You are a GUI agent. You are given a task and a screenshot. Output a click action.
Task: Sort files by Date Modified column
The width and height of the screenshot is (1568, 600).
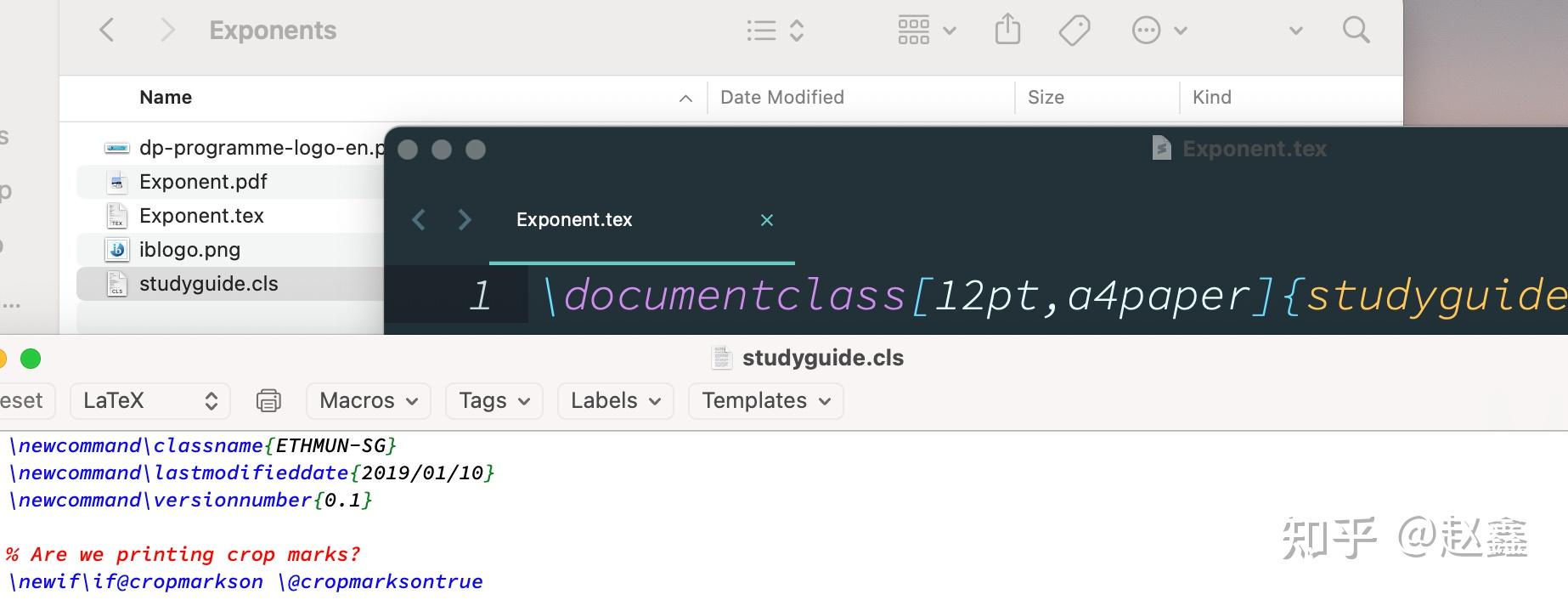[x=782, y=98]
